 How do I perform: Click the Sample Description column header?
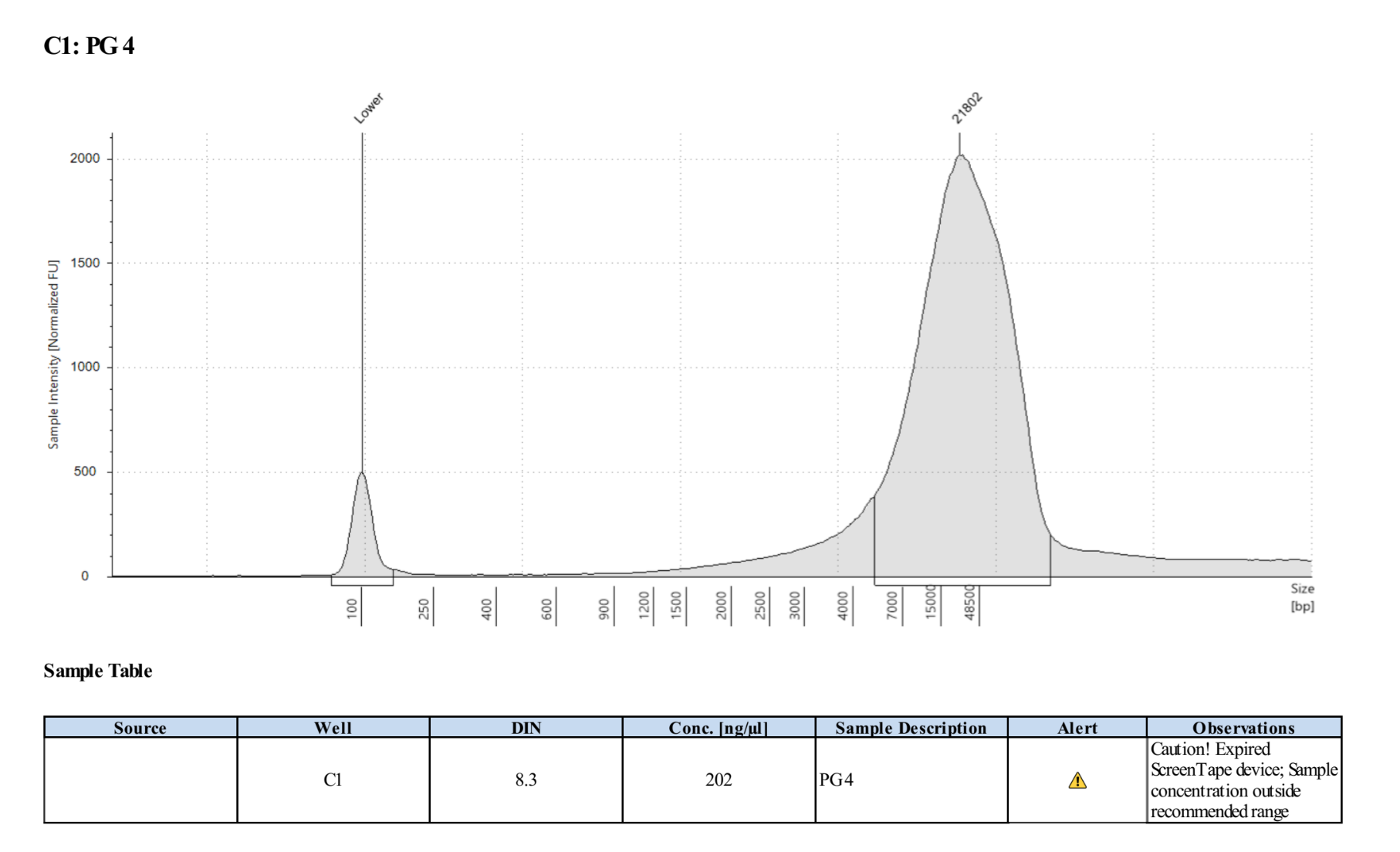coord(911,728)
